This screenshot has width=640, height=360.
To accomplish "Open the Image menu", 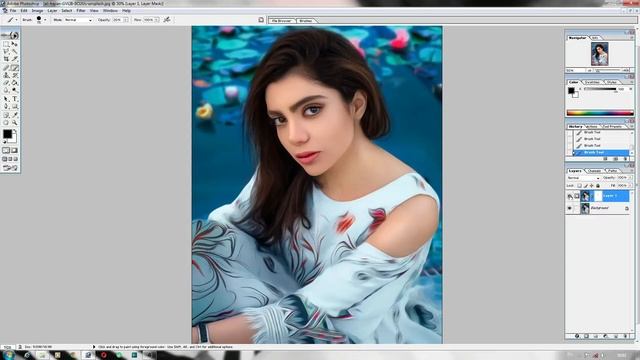I will (37, 11).
